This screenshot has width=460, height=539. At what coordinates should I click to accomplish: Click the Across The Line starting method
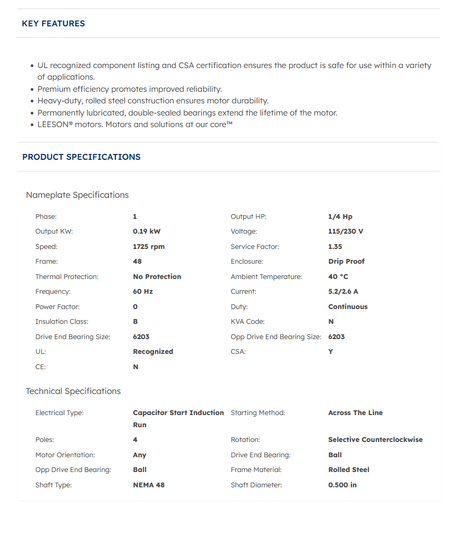pyautogui.click(x=355, y=412)
